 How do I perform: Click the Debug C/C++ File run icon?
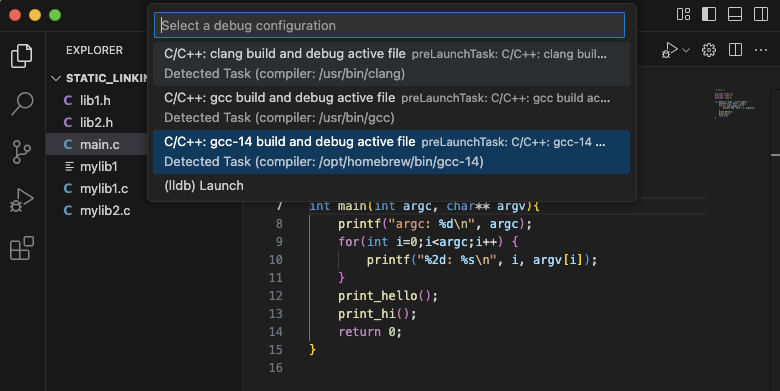pyautogui.click(x=670, y=50)
